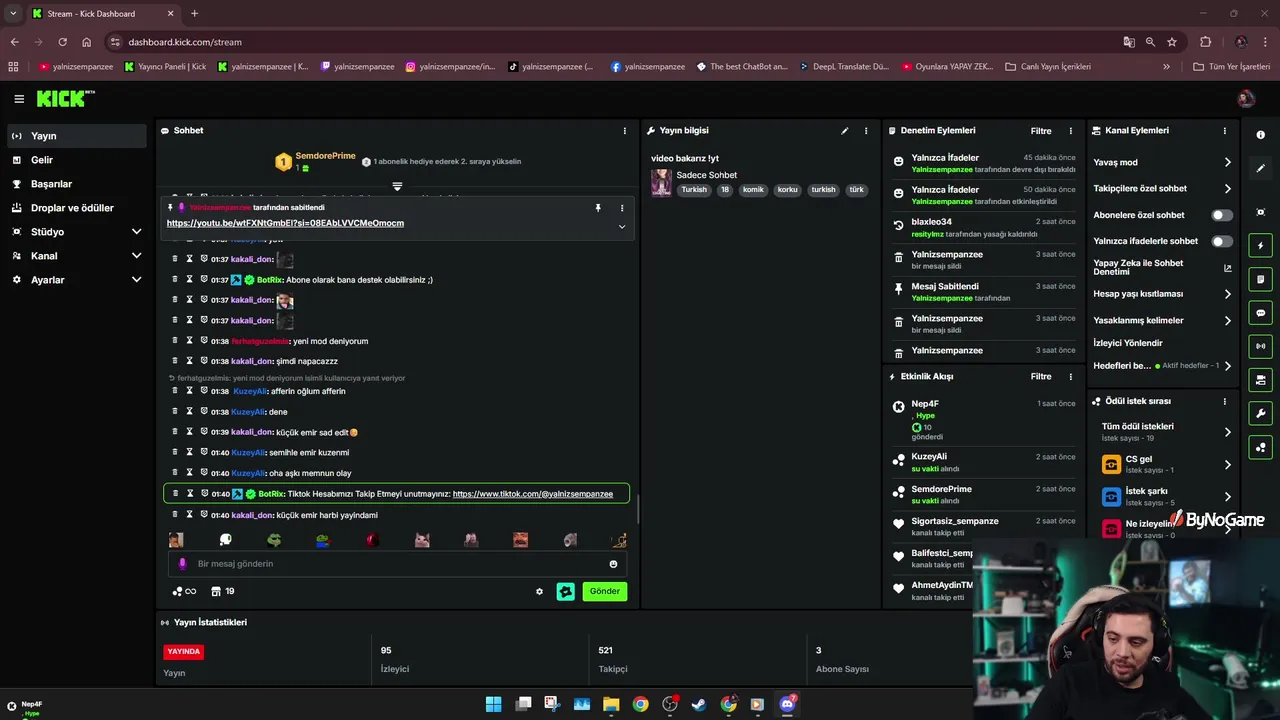
Task: Open Discord from taskbar
Action: click(x=787, y=704)
